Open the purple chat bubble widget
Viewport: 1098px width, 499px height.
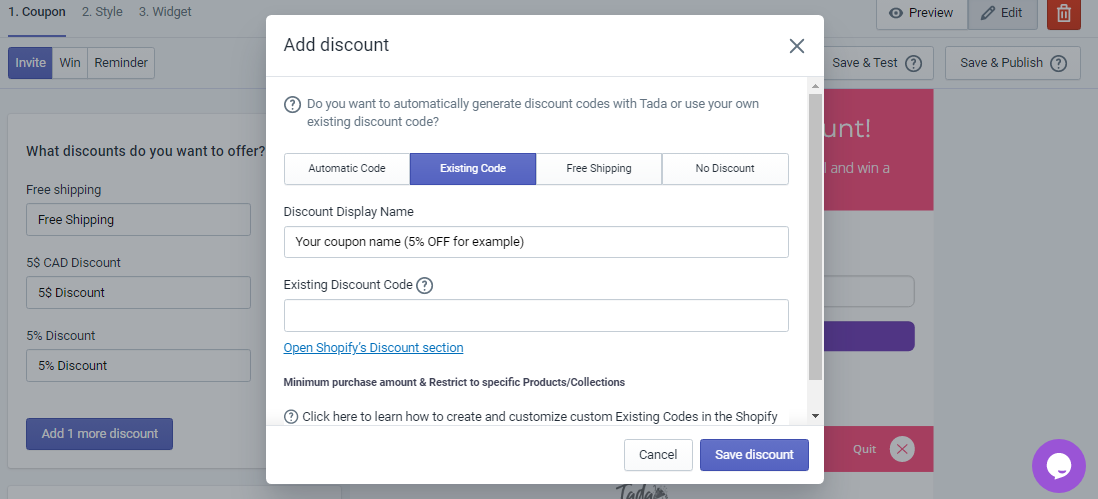1059,465
